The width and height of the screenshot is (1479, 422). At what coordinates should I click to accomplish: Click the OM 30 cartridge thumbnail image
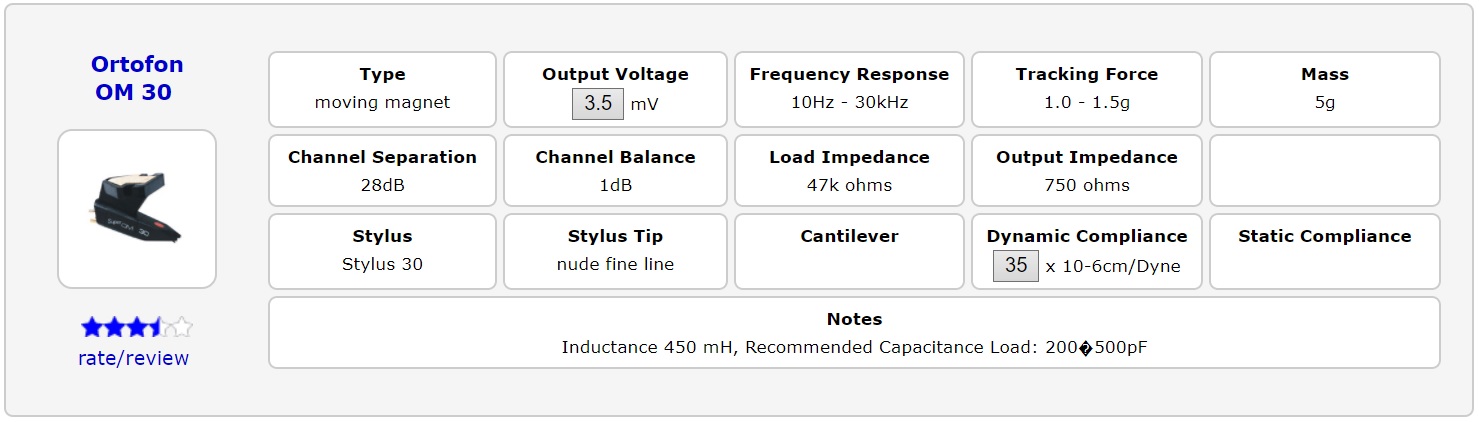pos(137,209)
